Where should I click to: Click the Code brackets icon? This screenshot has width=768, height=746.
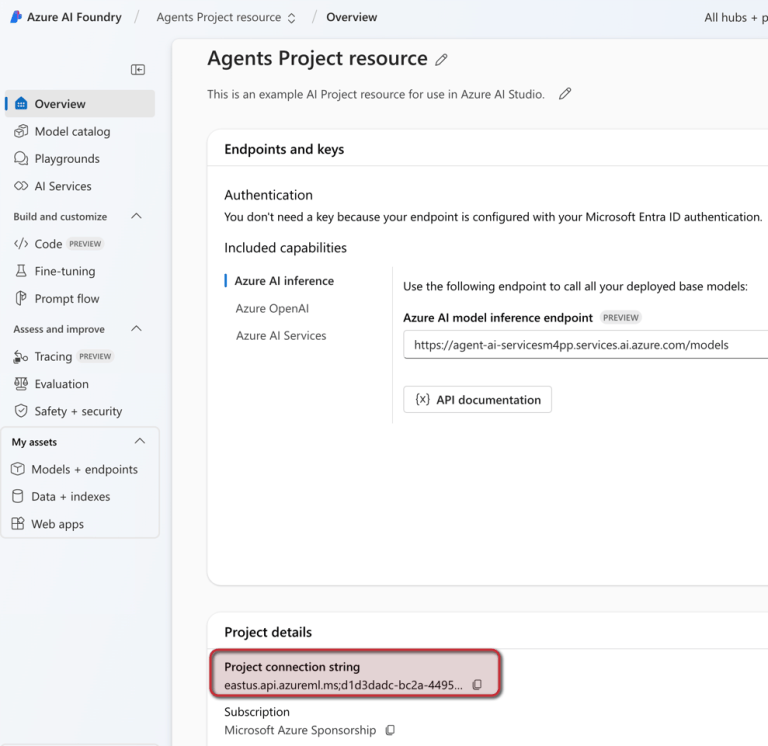coord(21,243)
